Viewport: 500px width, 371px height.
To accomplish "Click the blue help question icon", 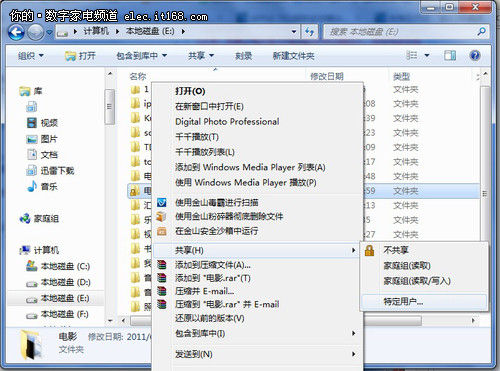I will [x=475, y=55].
